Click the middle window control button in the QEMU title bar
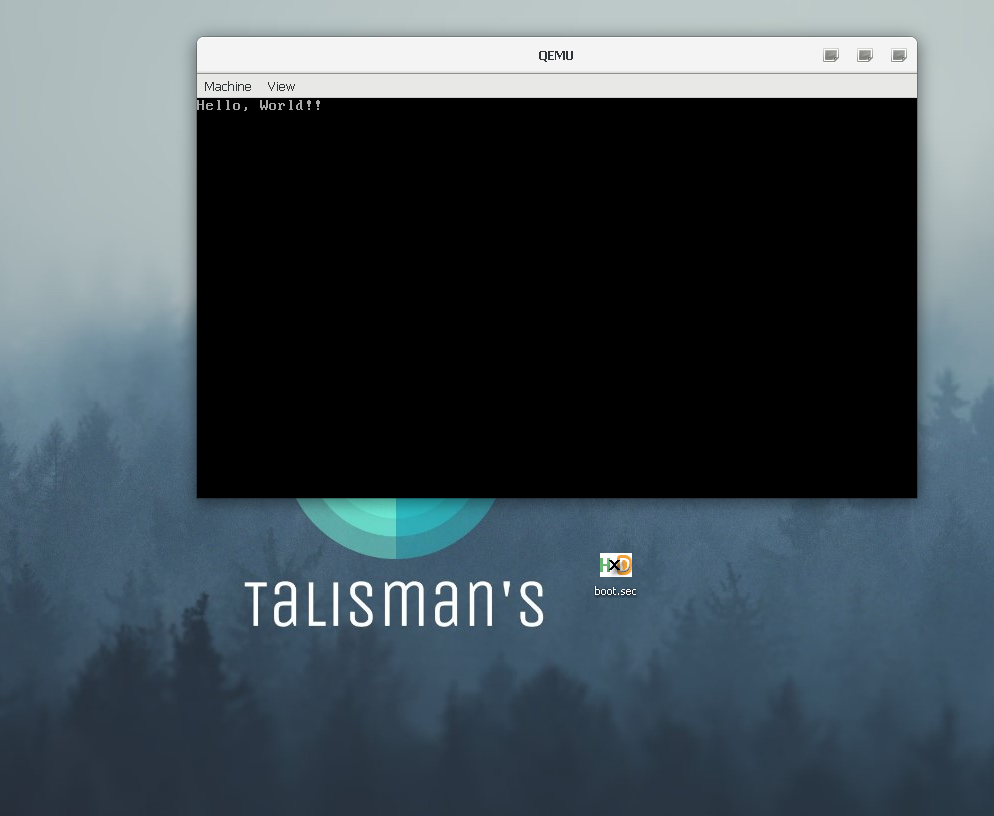994x816 pixels. [x=865, y=55]
